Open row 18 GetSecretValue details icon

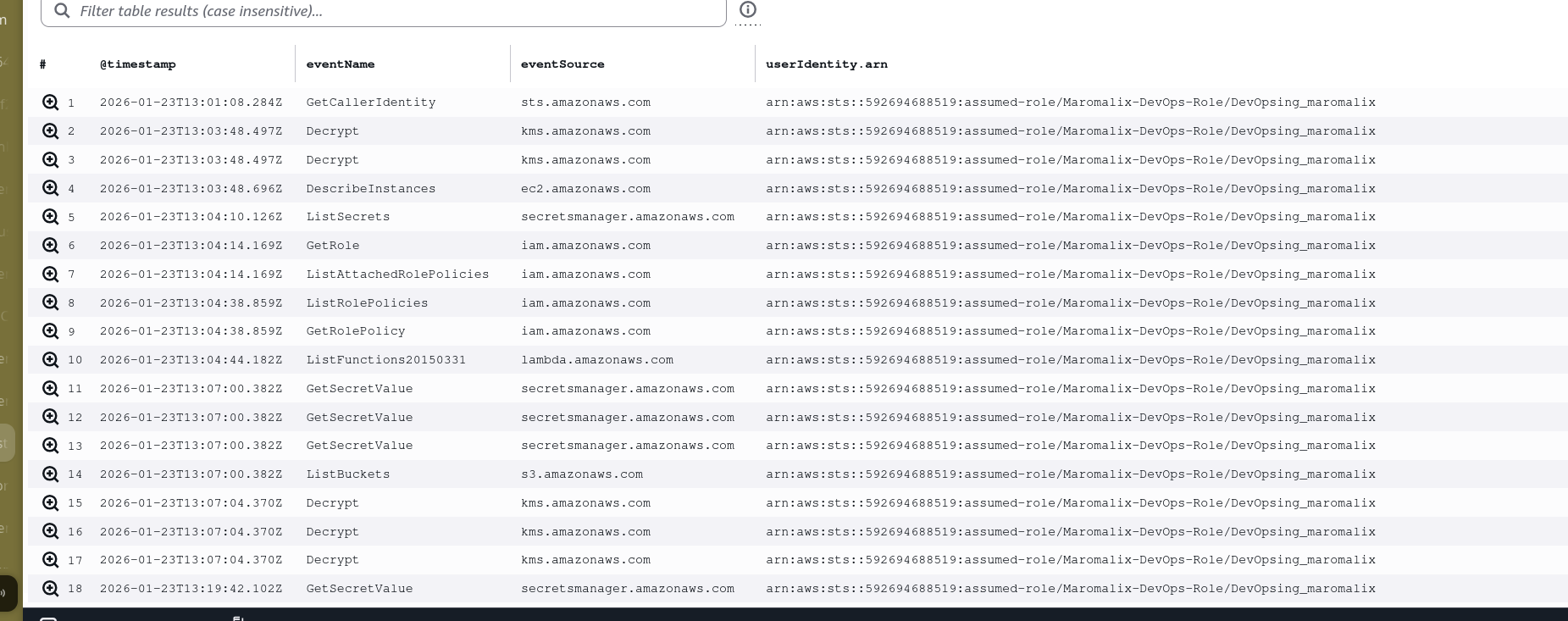[x=51, y=589]
